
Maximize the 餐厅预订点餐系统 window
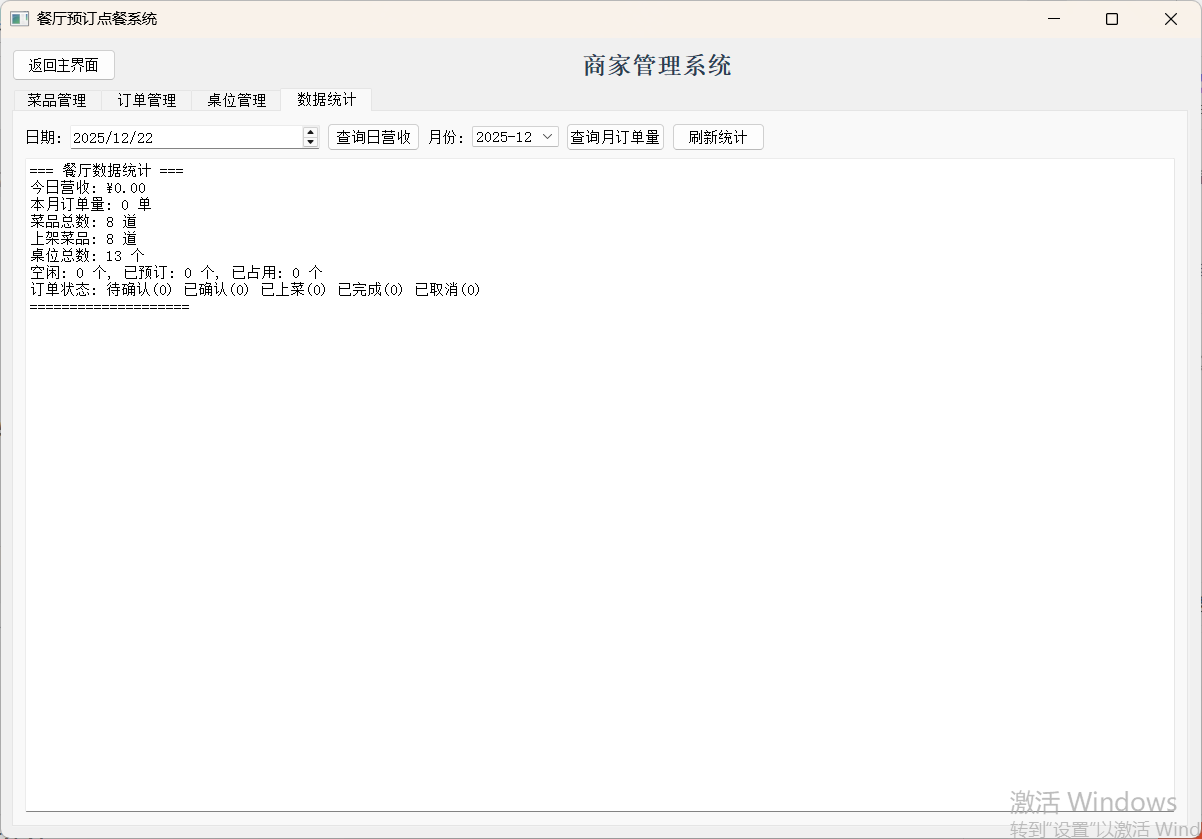(x=1112, y=19)
